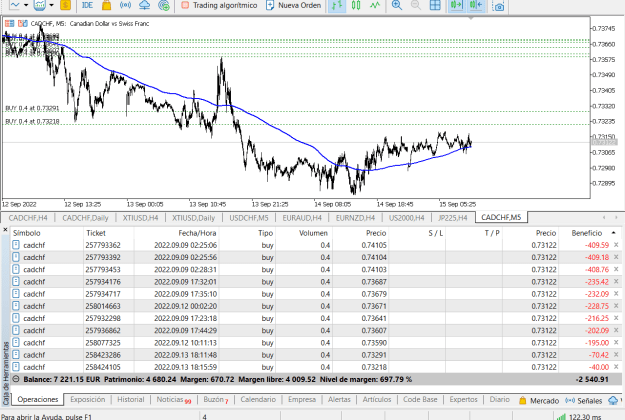Switch to the XTIUSD,H4 chart tab
This screenshot has height=420, width=625.
[140, 218]
